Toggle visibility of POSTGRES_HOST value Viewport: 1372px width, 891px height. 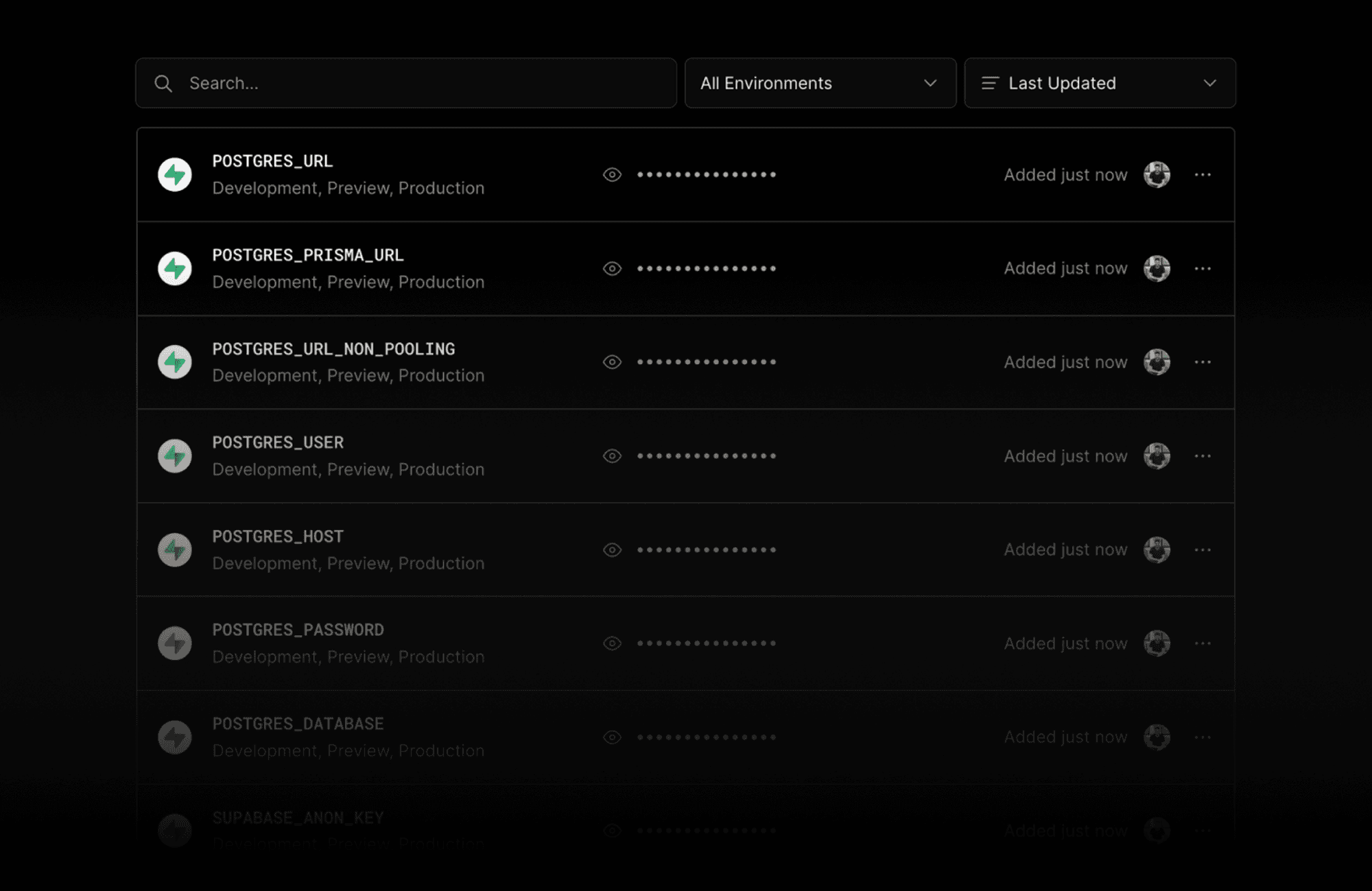click(611, 549)
